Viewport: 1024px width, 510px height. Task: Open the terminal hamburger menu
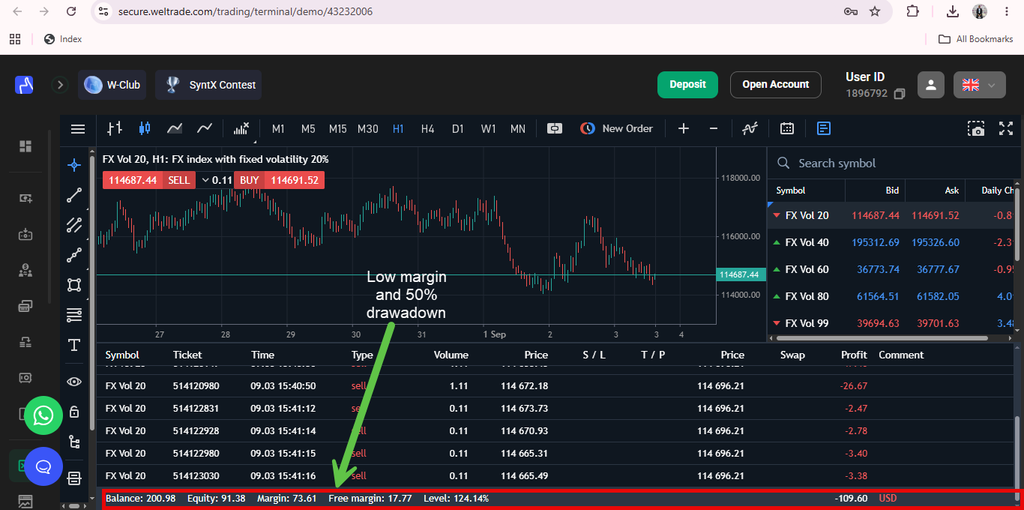point(78,129)
